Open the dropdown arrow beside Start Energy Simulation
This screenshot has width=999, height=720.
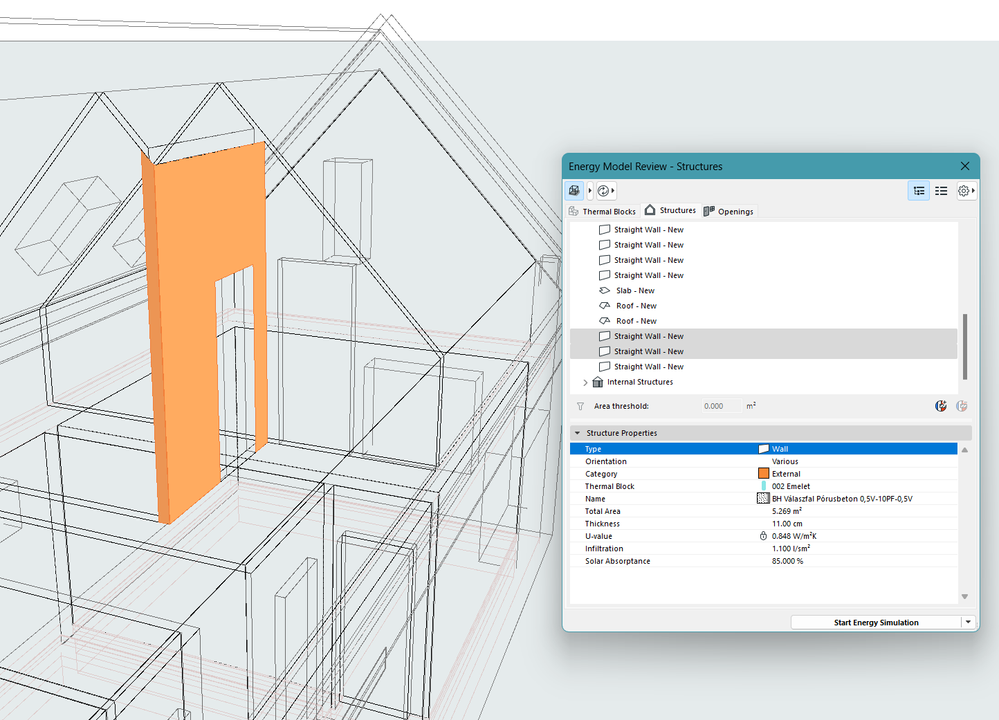click(x=968, y=623)
